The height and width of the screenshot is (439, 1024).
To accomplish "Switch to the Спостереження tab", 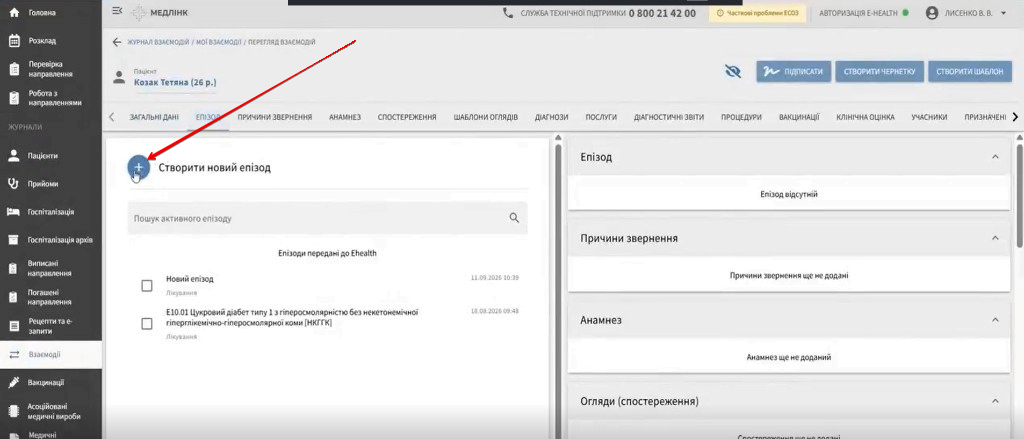I will 407,118.
